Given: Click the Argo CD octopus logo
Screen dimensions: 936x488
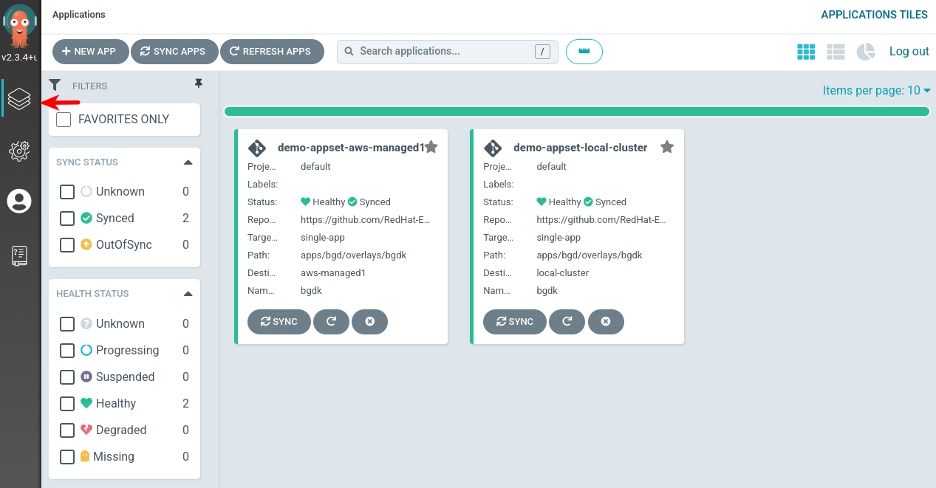Looking at the screenshot, I should pyautogui.click(x=20, y=26).
